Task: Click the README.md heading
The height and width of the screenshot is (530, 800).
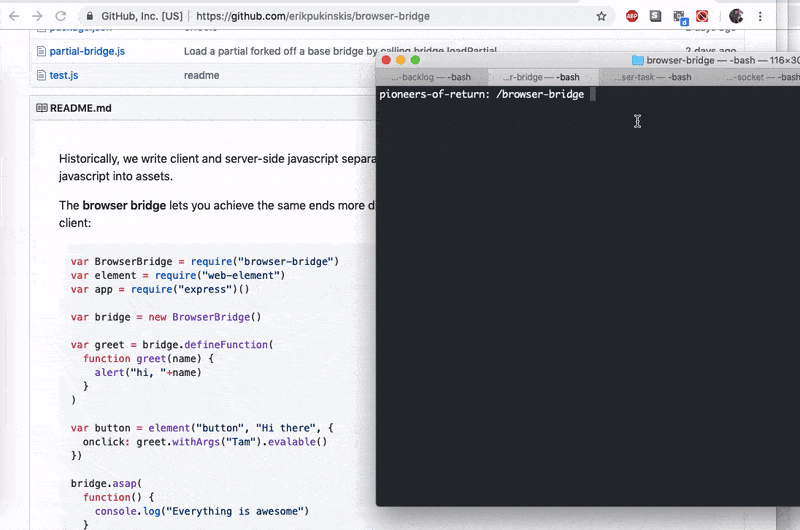Action: click(81, 108)
